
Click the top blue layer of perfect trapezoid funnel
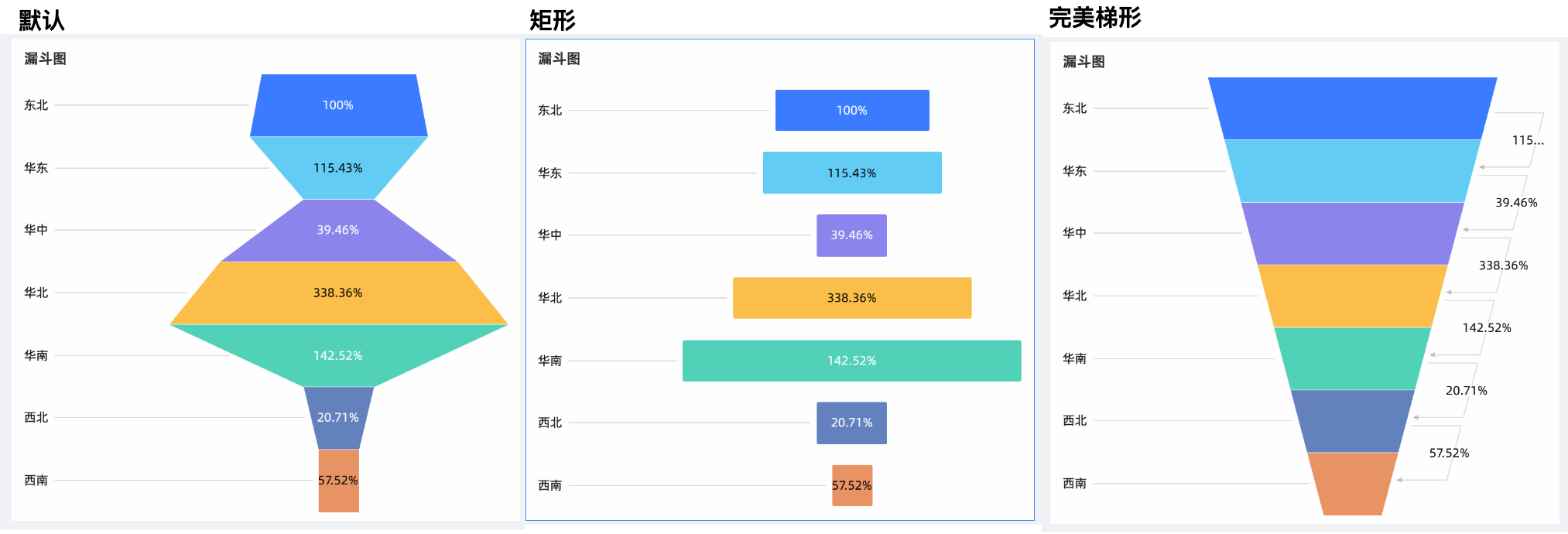(x=1352, y=108)
